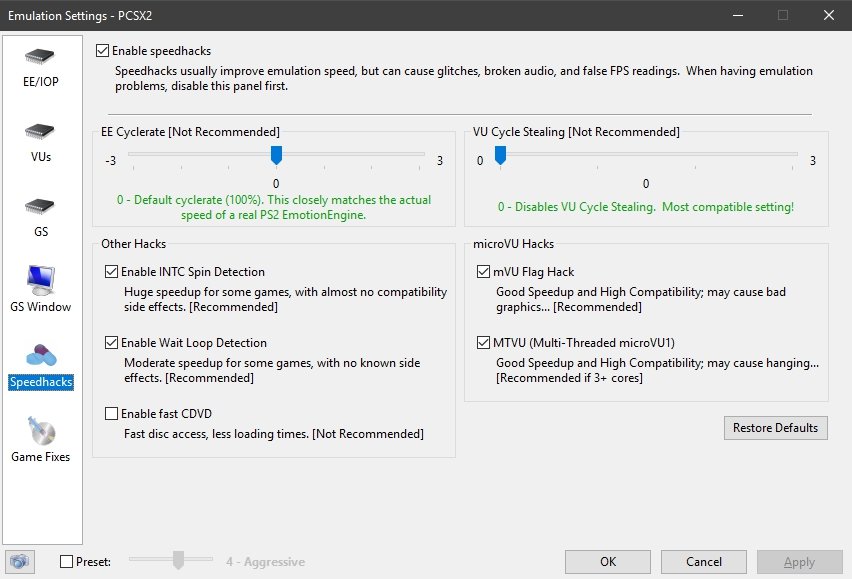
Task: Click the Apply button
Action: (799, 562)
